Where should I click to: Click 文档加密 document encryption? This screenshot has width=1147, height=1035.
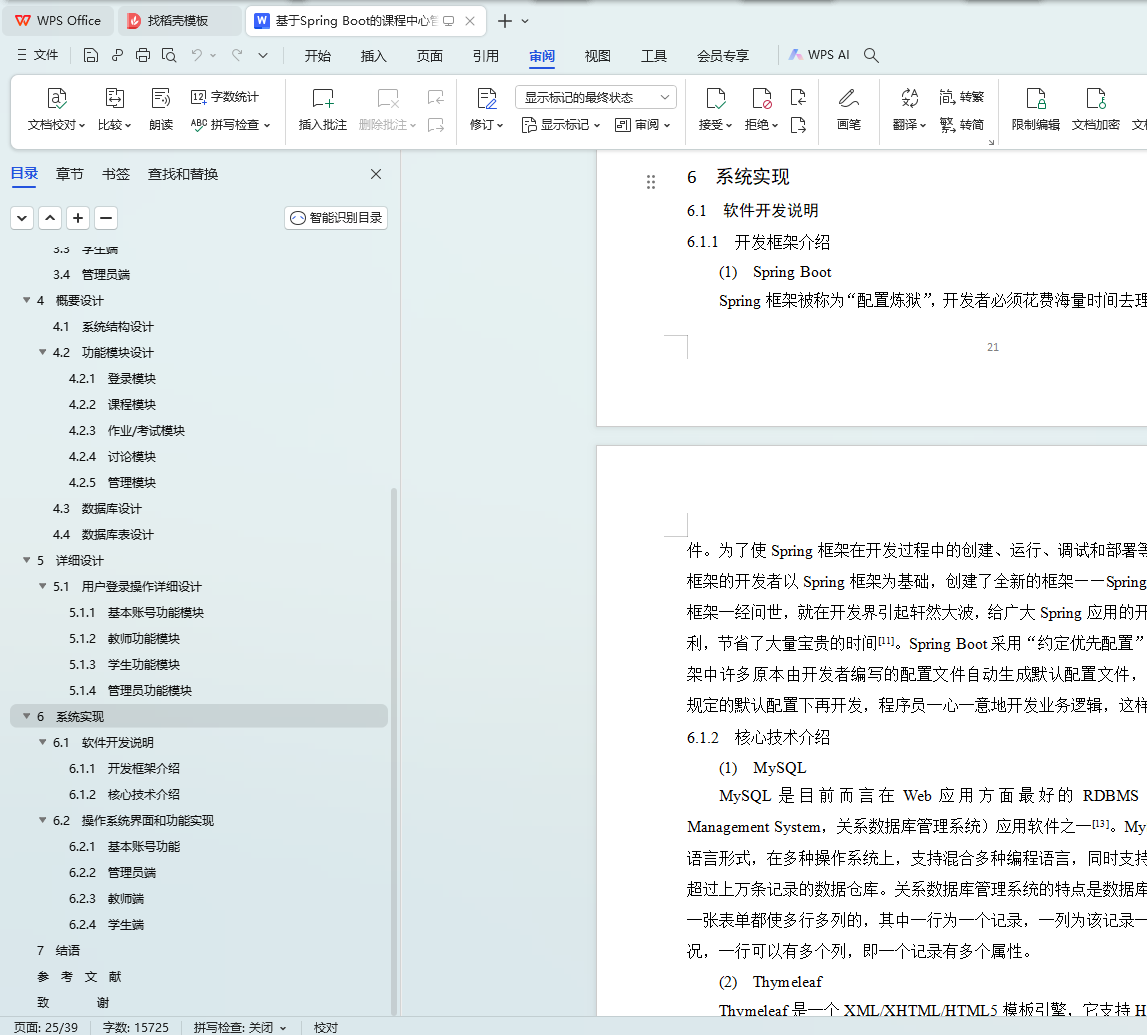click(1096, 110)
